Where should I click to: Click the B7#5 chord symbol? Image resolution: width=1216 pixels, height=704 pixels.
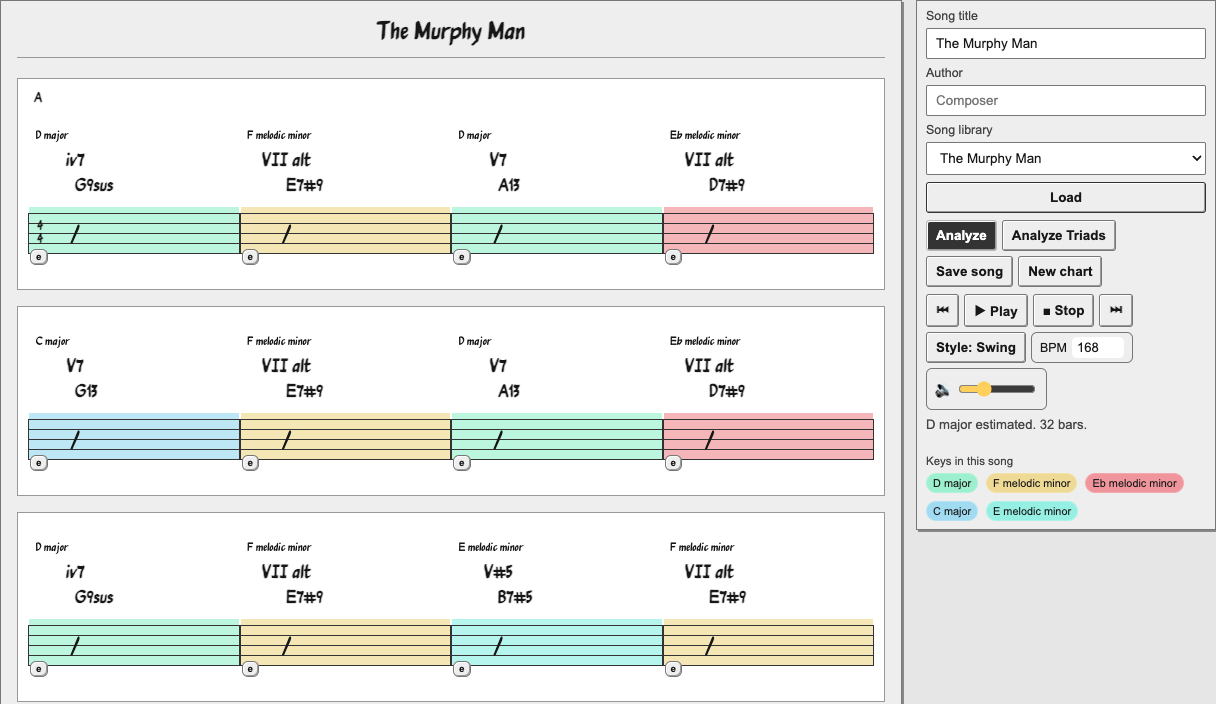coord(515,597)
